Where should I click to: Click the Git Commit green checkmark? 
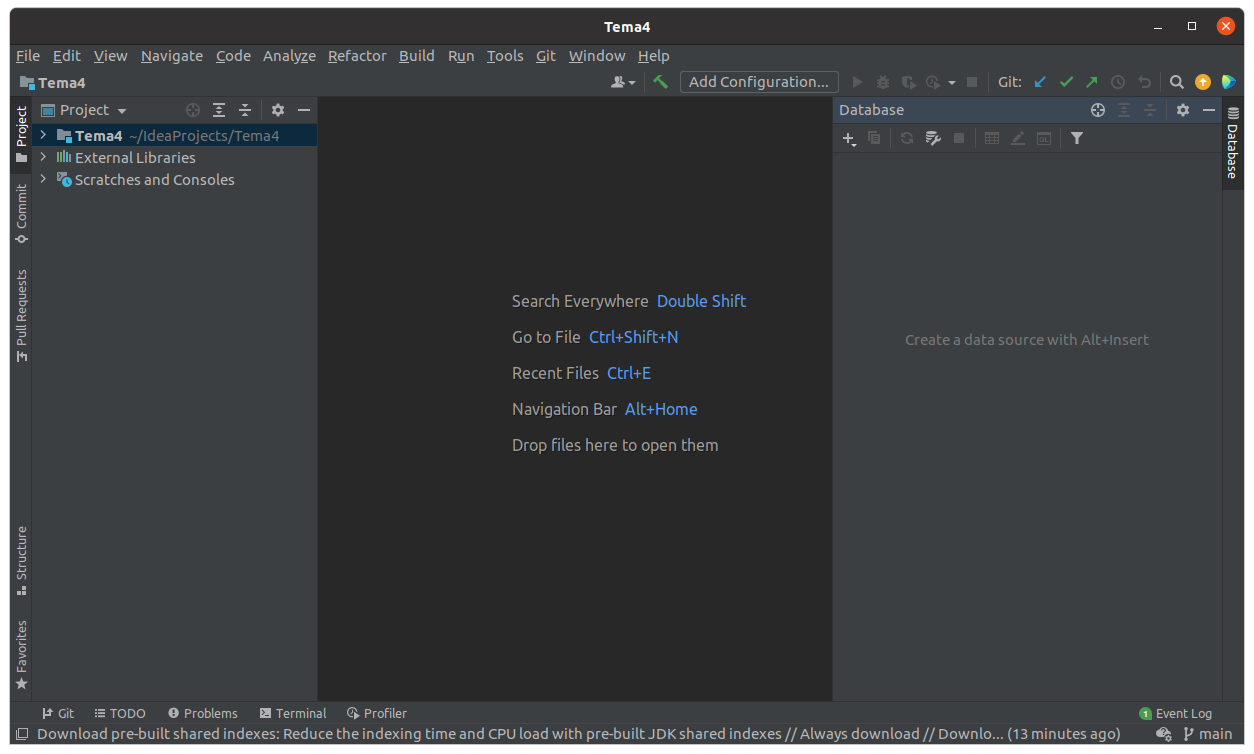1066,82
